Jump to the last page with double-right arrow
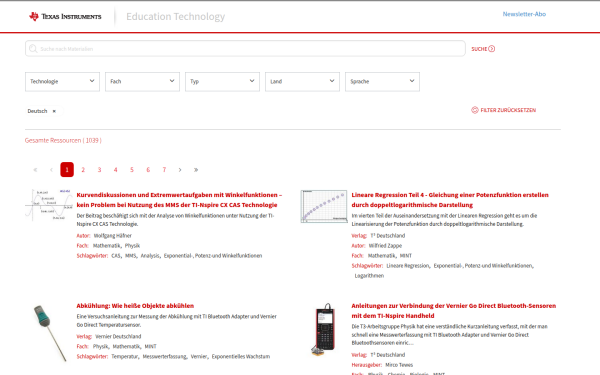The width and height of the screenshot is (600, 375). pos(196,170)
